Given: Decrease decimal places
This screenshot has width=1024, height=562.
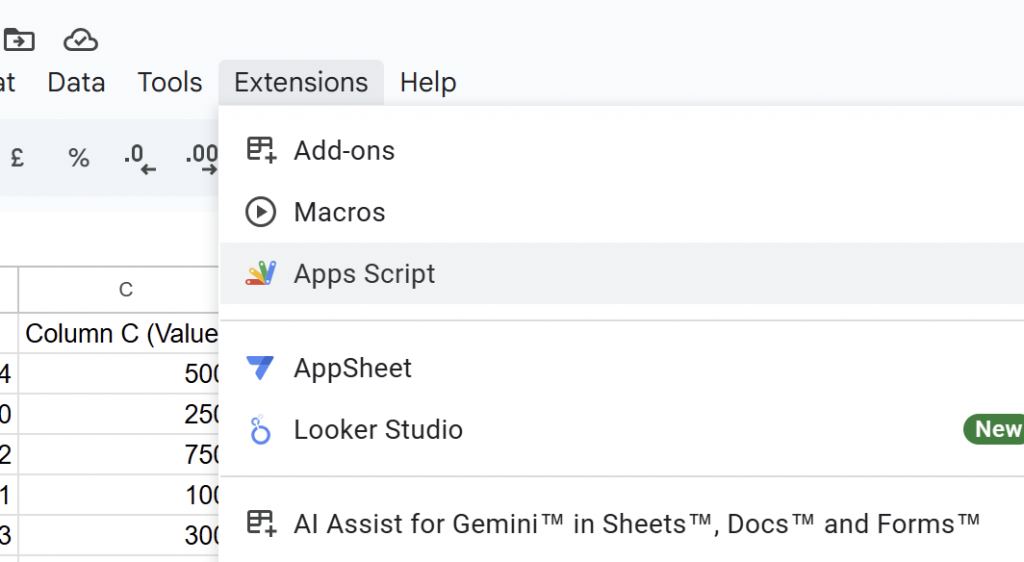Looking at the screenshot, I should point(140,157).
